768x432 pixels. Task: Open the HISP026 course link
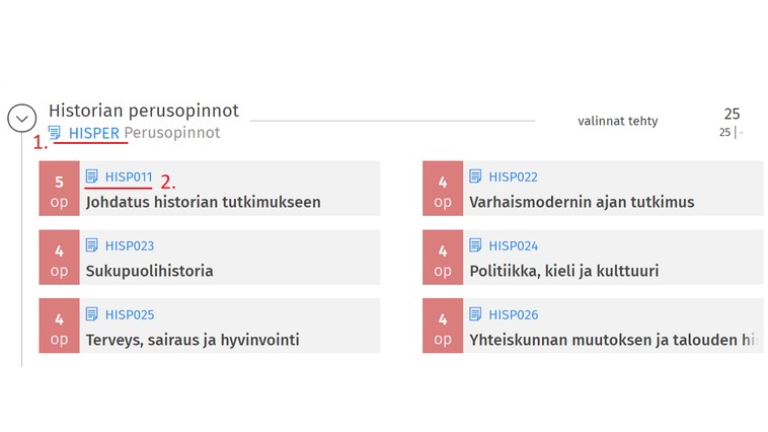[513, 315]
